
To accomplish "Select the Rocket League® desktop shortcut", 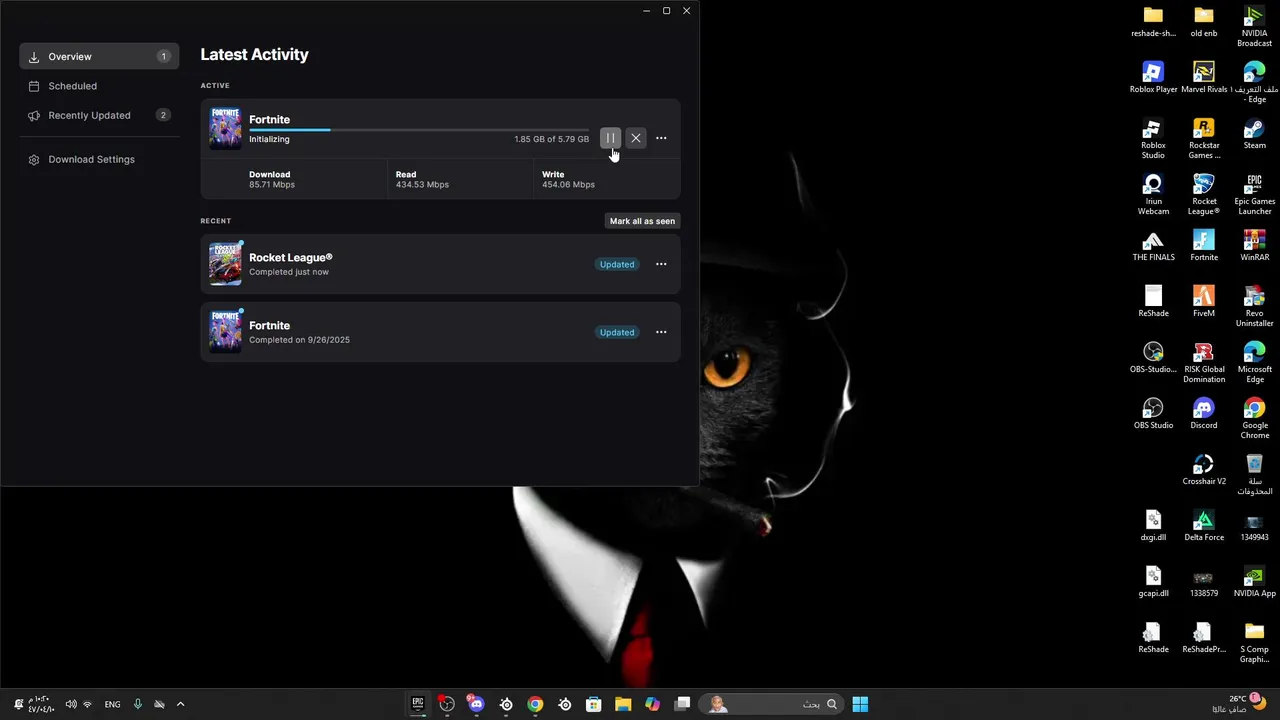I will click(x=1204, y=195).
